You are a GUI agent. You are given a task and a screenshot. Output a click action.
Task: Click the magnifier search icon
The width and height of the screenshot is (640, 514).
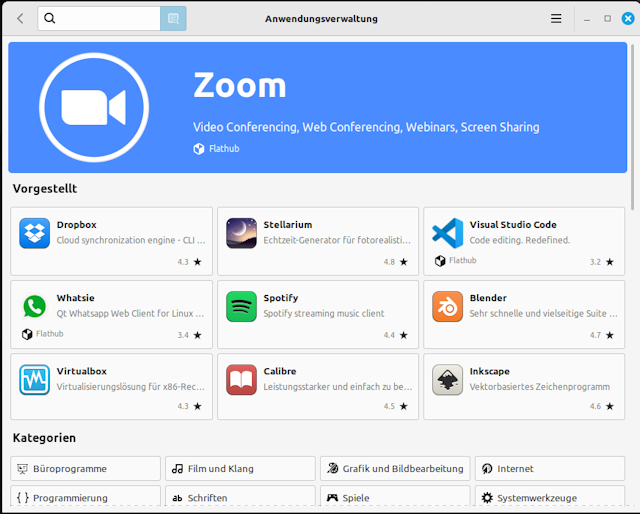point(49,18)
